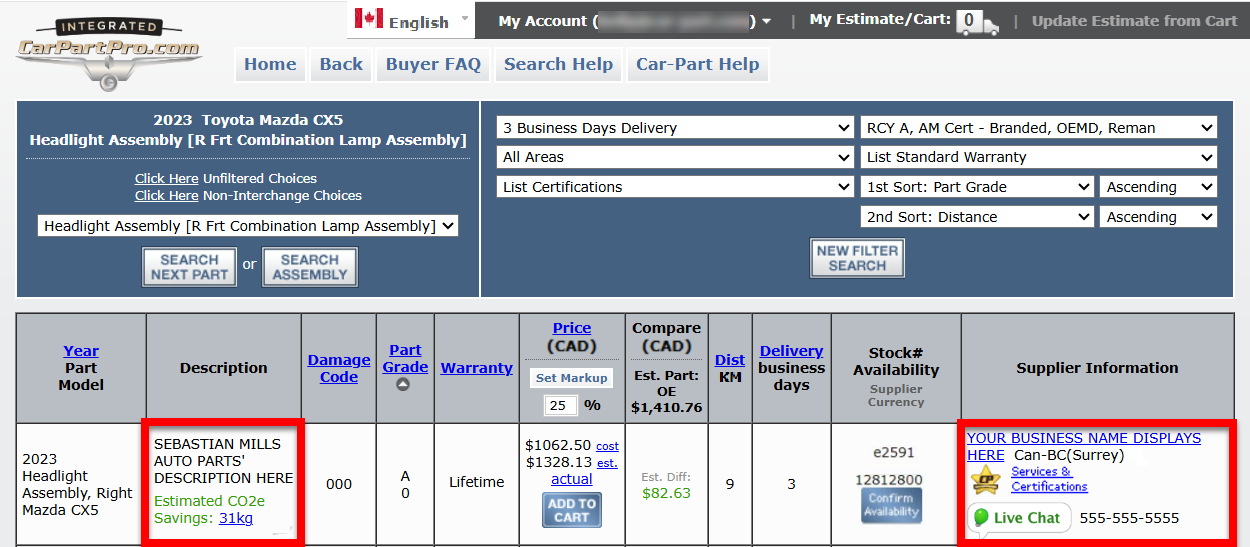Click the actual price link
Image resolution: width=1250 pixels, height=547 pixels.
point(572,479)
